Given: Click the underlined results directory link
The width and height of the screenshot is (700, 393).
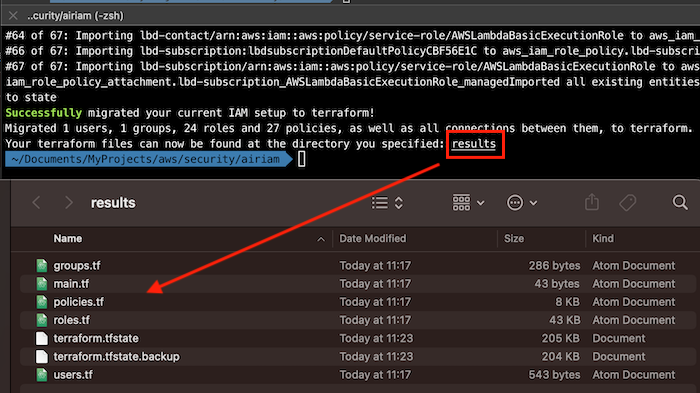Looking at the screenshot, I should [474, 144].
